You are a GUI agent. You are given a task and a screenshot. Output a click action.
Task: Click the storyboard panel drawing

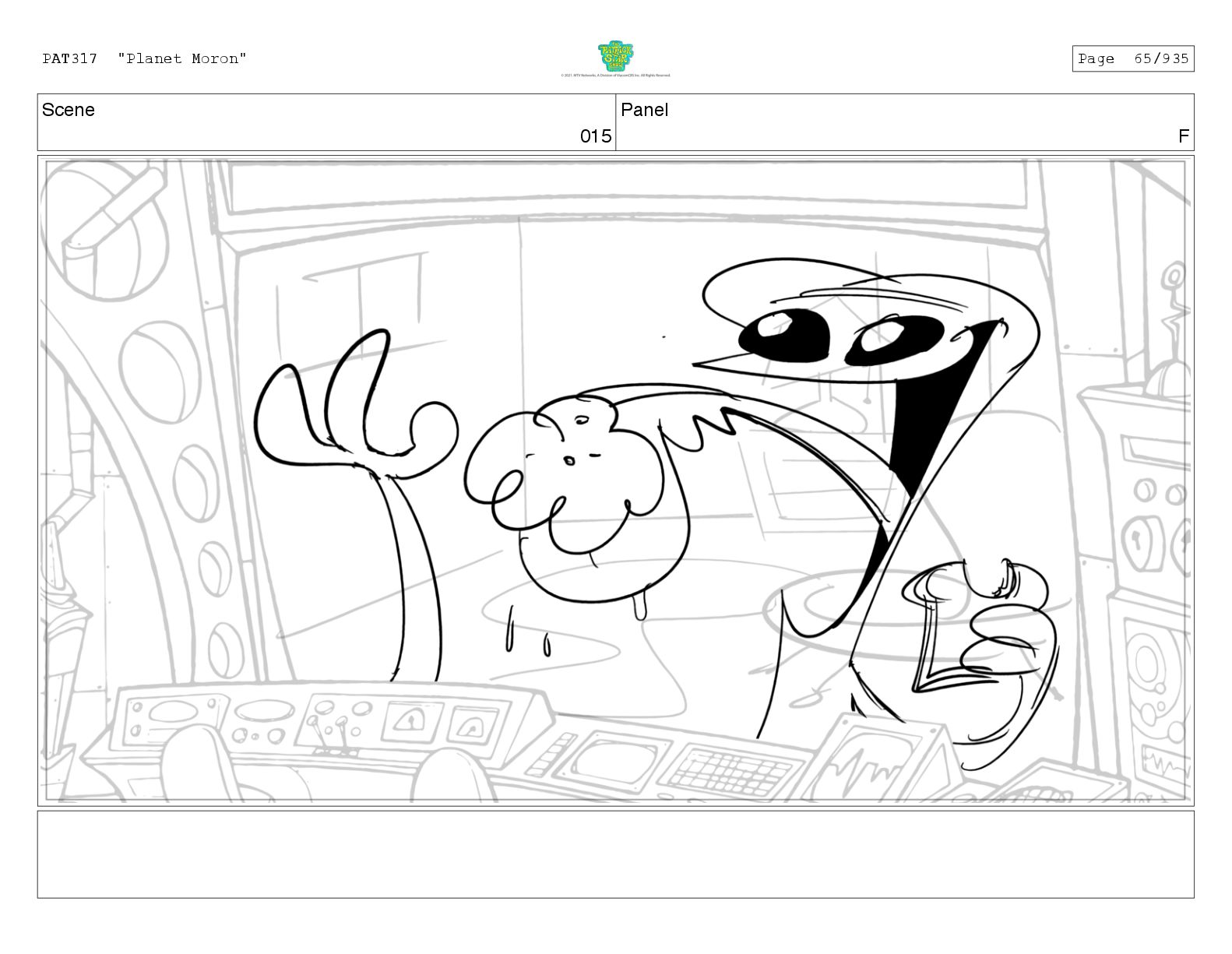[x=615, y=481]
